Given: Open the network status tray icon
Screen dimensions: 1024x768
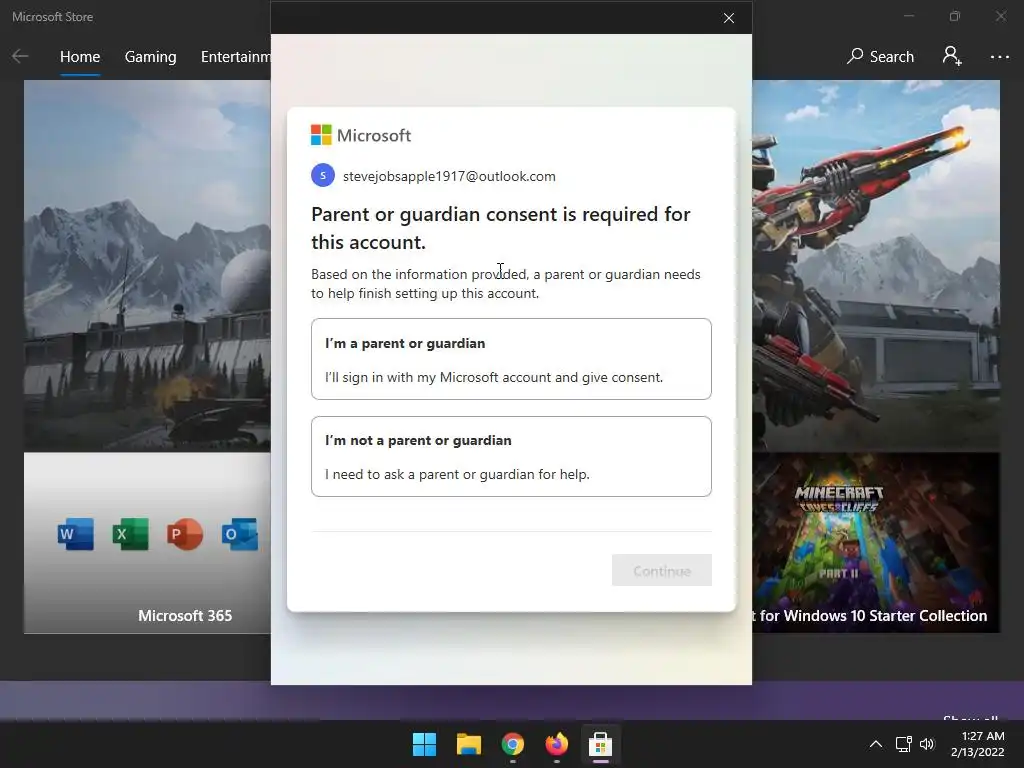Looking at the screenshot, I should [x=903, y=744].
